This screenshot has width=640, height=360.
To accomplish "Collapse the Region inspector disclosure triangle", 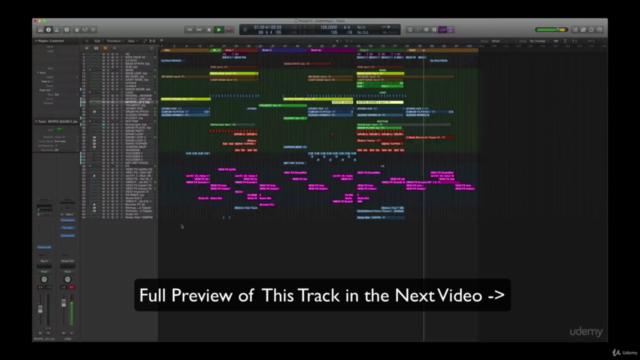I will pos(36,41).
